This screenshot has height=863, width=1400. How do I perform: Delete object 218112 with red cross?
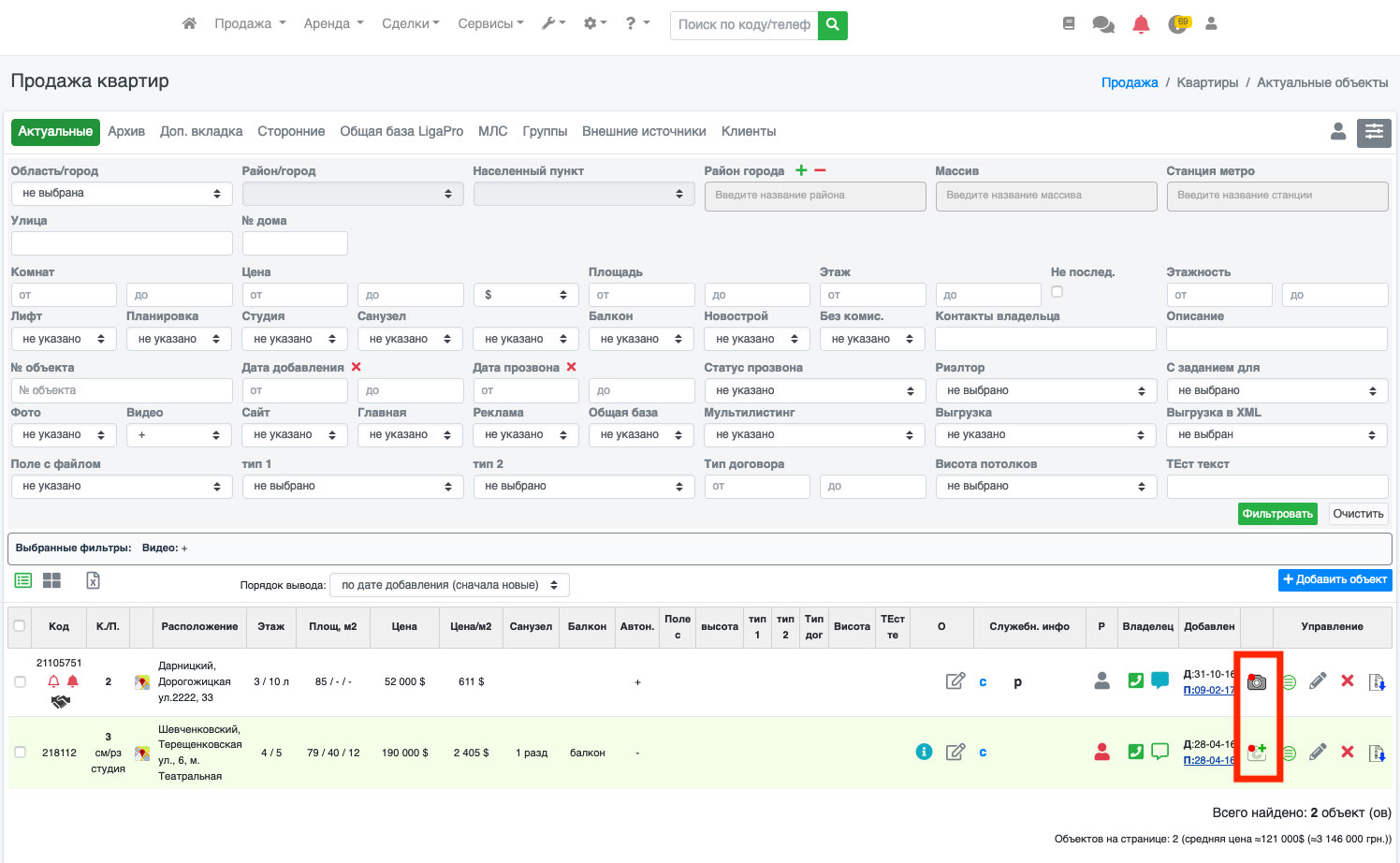1348,752
